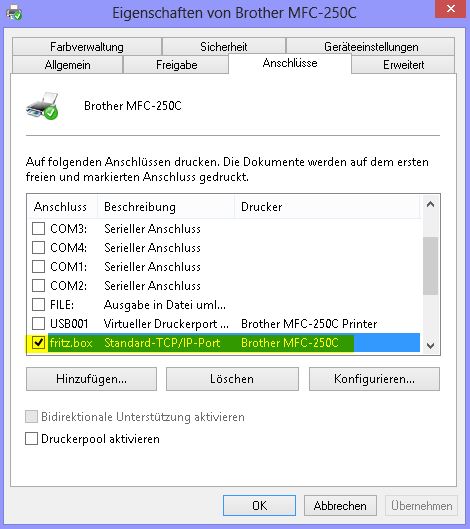Open the Geräteeinstellungen tab
The width and height of the screenshot is (470, 529).
pos(371,47)
